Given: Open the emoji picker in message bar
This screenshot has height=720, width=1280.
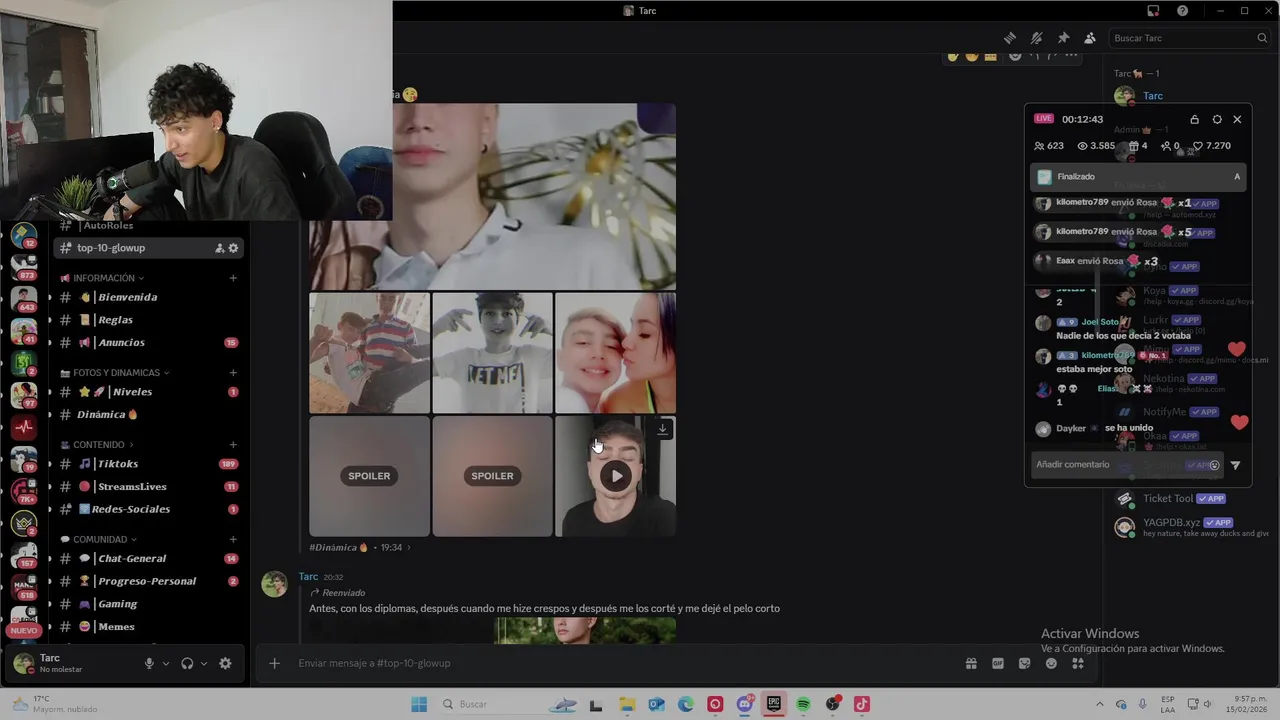Looking at the screenshot, I should [x=1051, y=663].
